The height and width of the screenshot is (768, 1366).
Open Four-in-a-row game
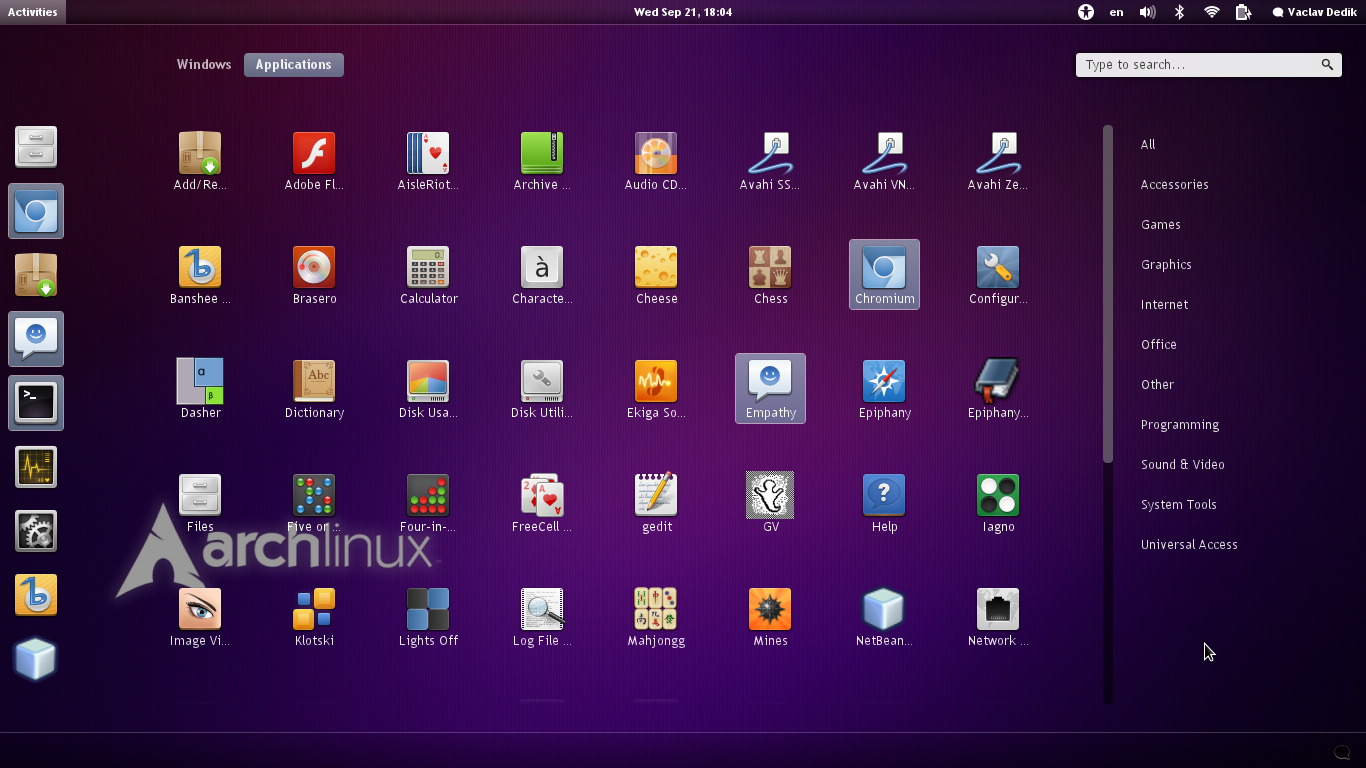click(x=428, y=503)
